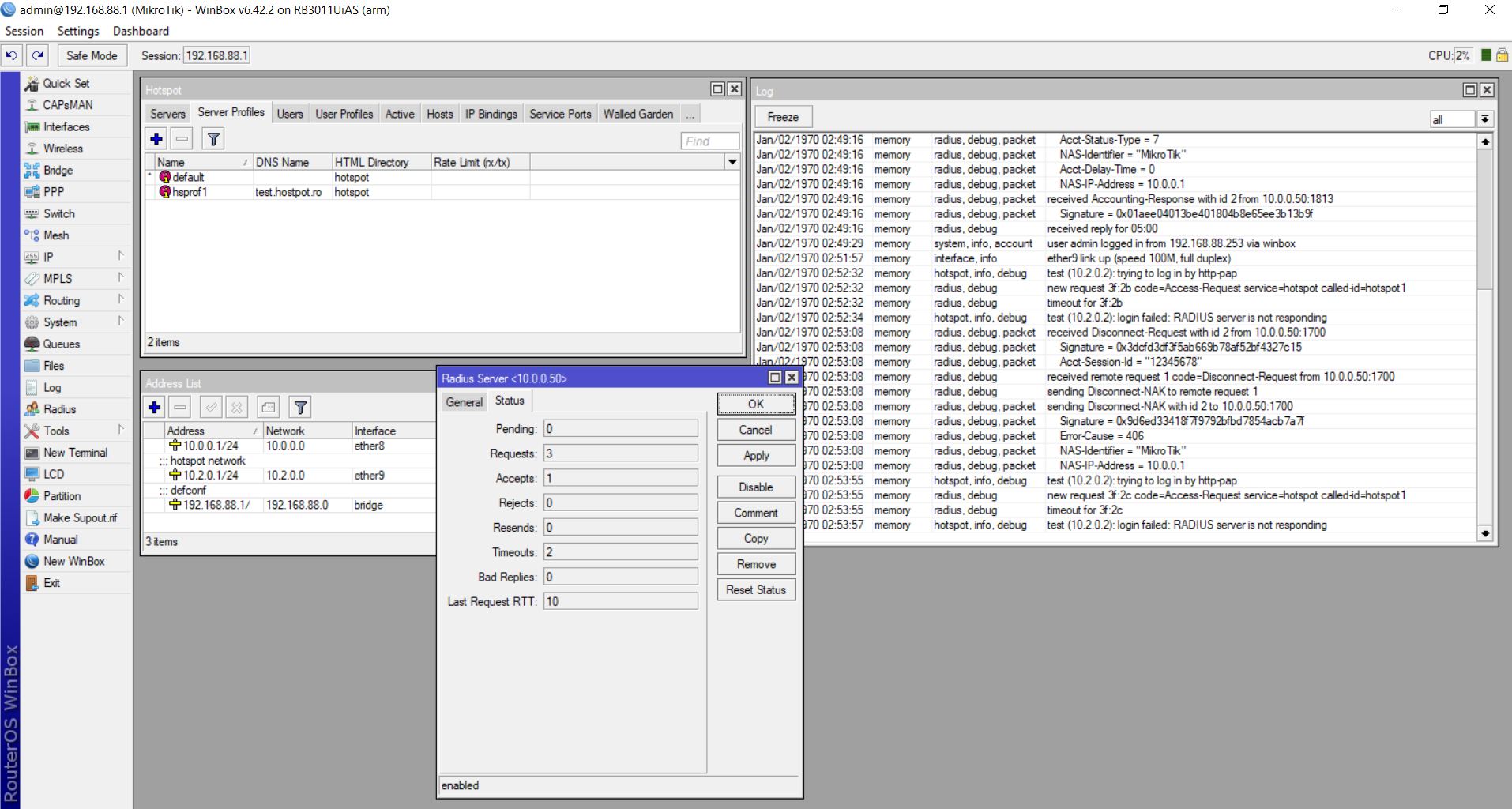Open the Dashboard menu
Screen dimensions: 1512x809
point(141,31)
